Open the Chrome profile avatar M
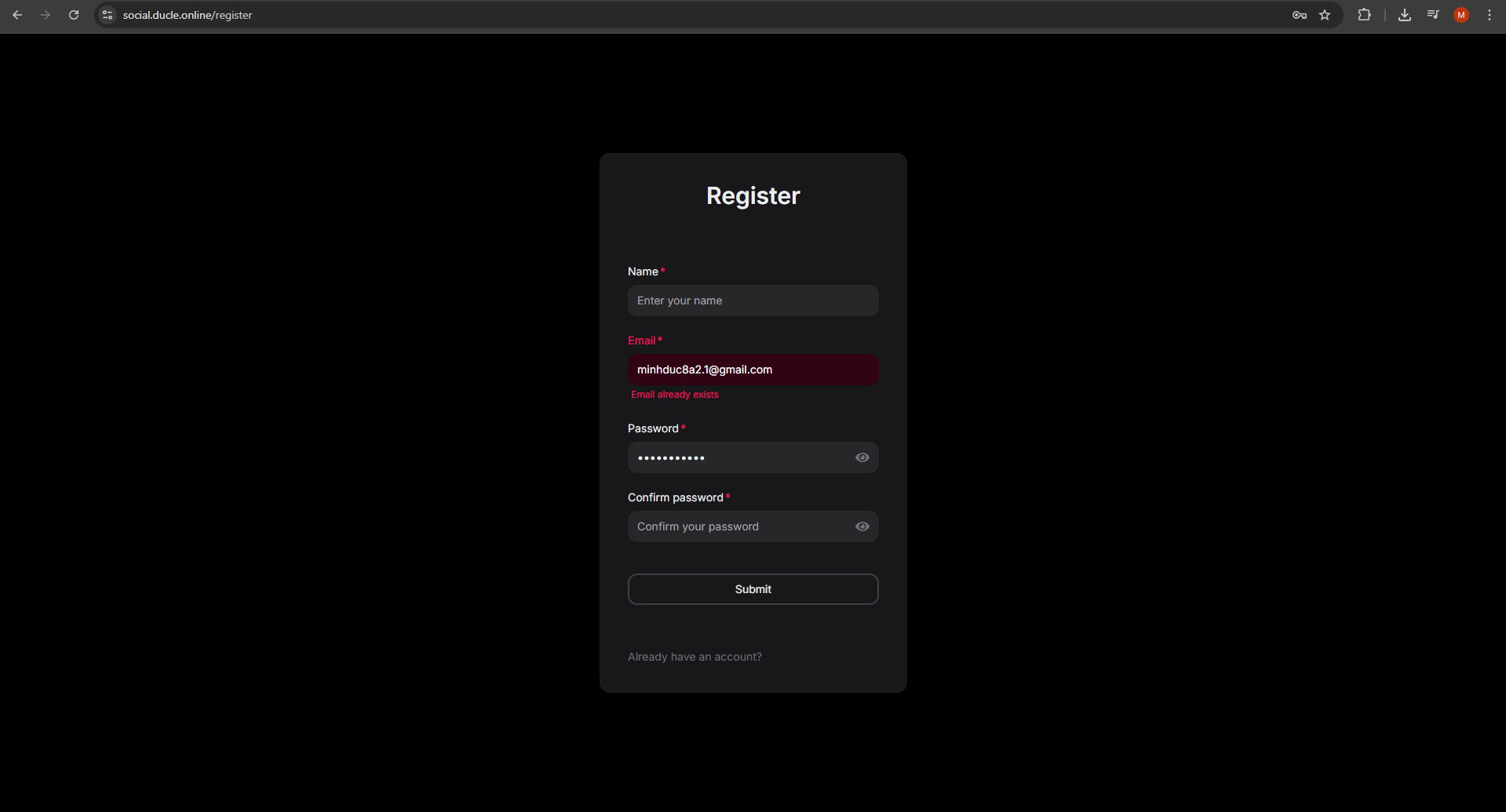1506x812 pixels. click(1460, 15)
